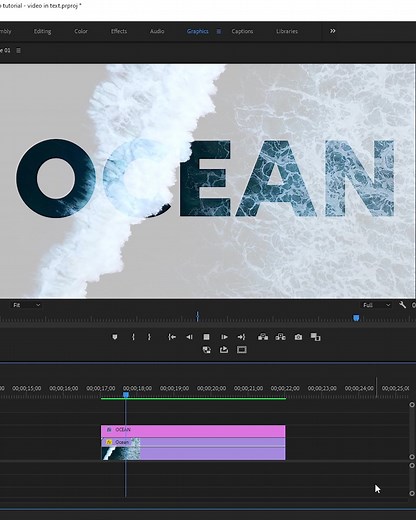Toggle safe margins overlay
This screenshot has width=416, height=520.
242,350
